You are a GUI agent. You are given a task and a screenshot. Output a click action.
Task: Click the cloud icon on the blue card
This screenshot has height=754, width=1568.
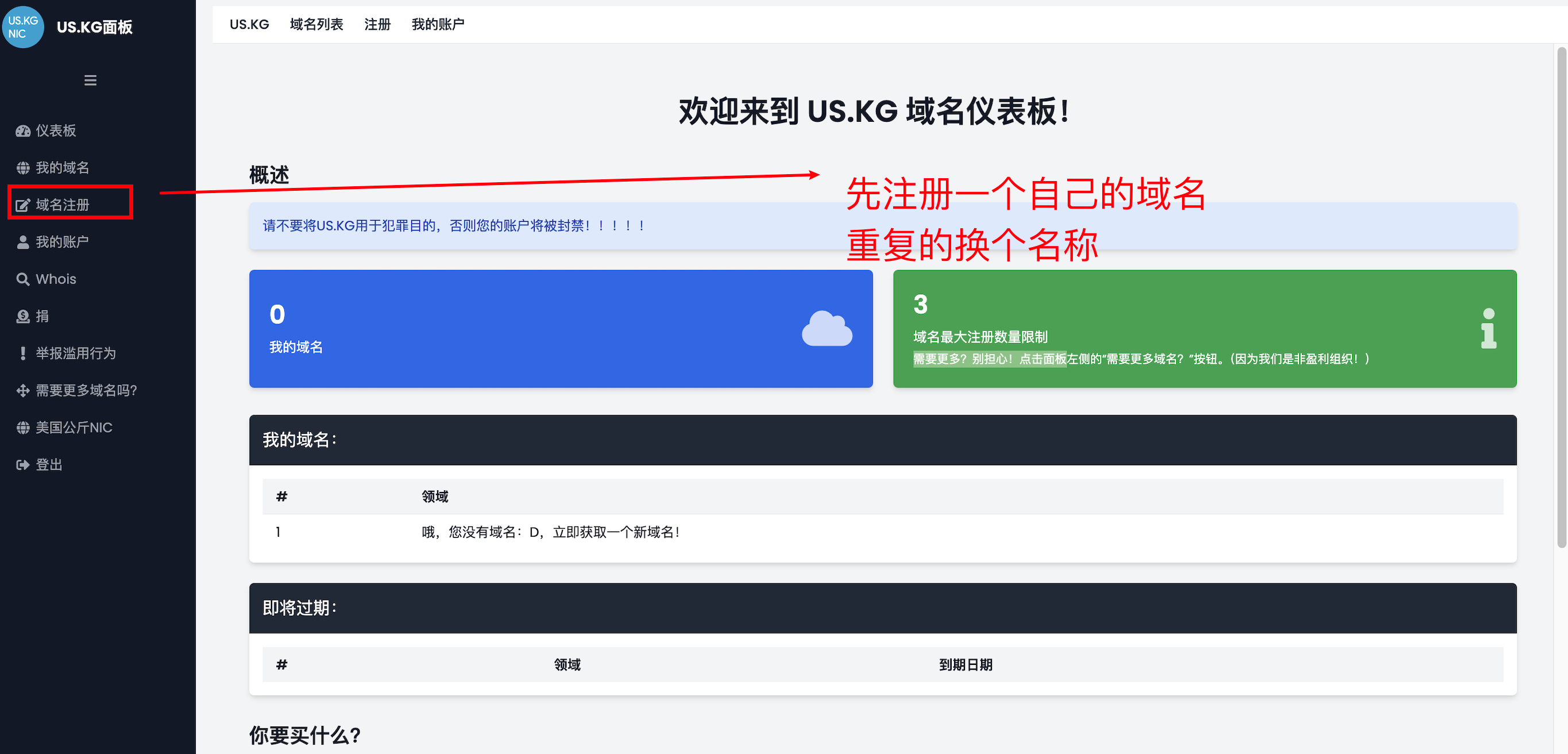click(827, 329)
